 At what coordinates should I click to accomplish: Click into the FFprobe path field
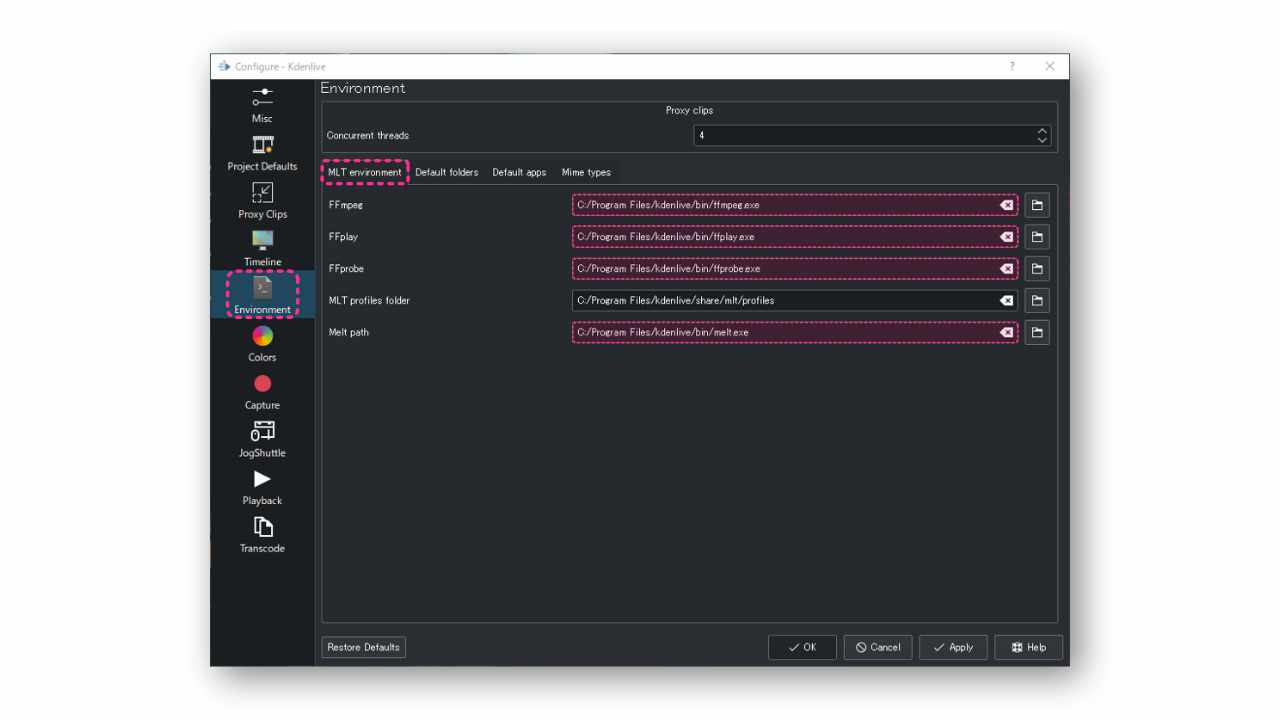click(x=780, y=269)
